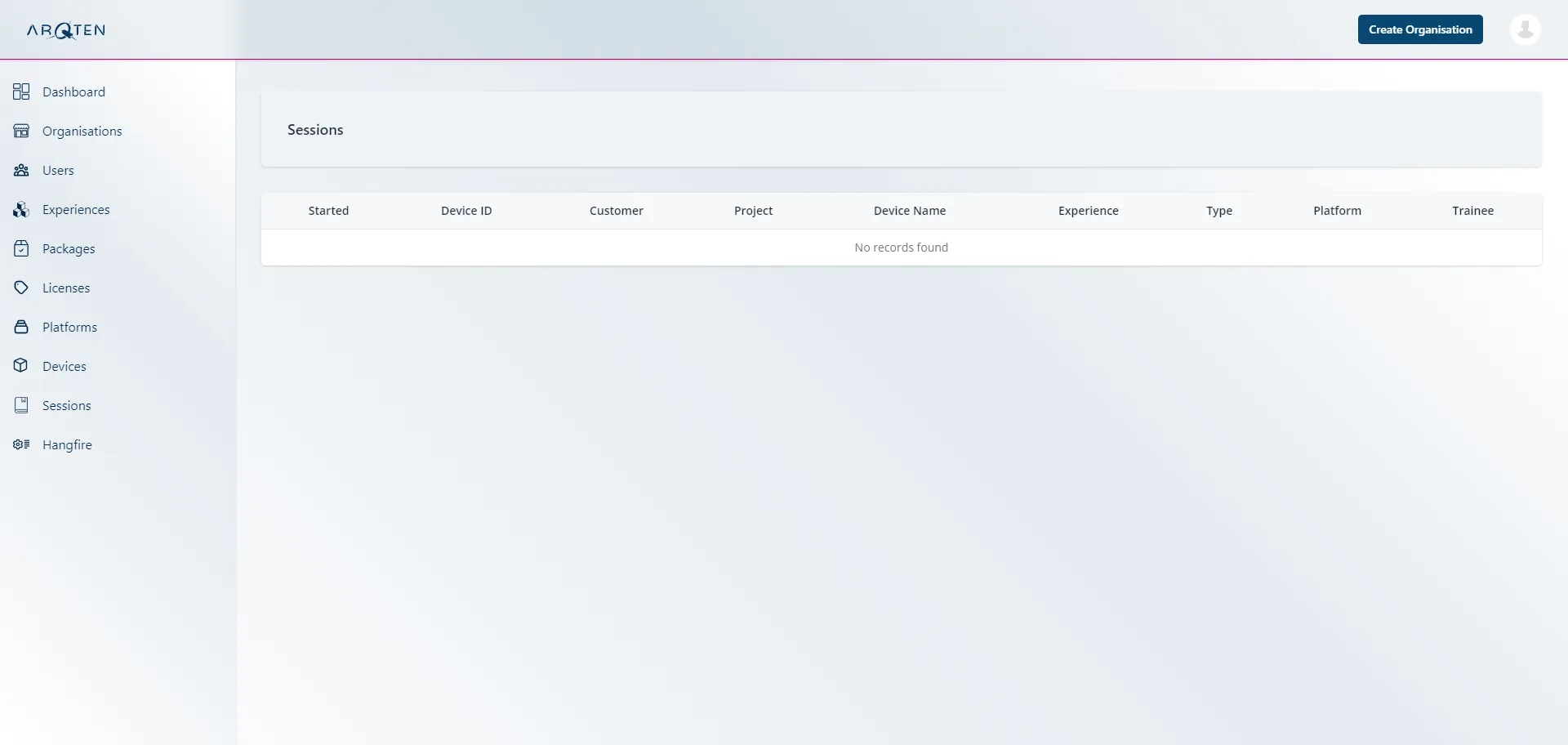
Task: Click the Platforms icon in sidebar
Action: tap(21, 327)
